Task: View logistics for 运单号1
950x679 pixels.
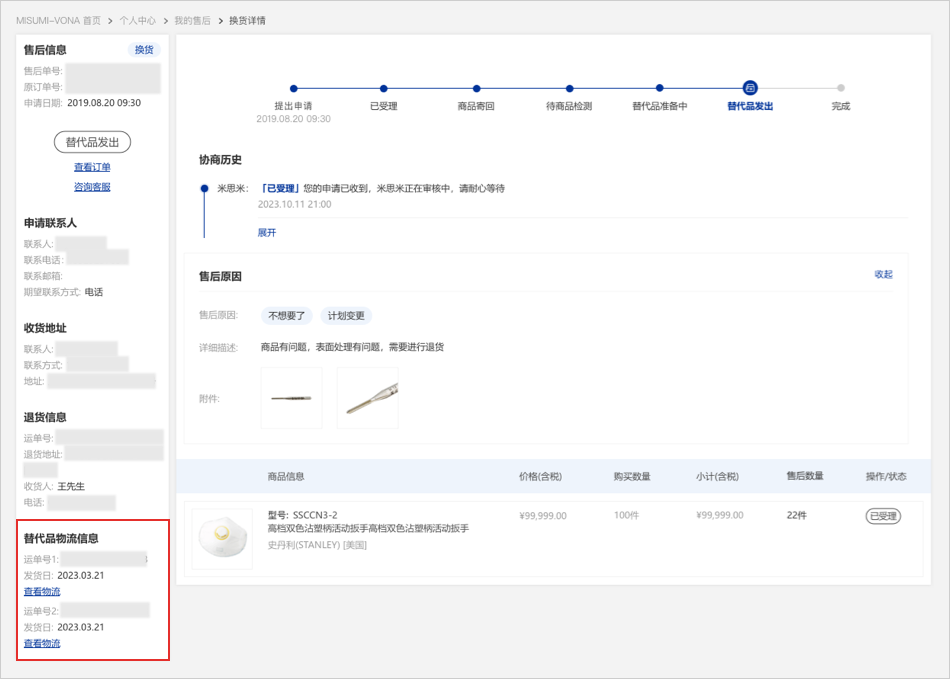Action: (42, 592)
